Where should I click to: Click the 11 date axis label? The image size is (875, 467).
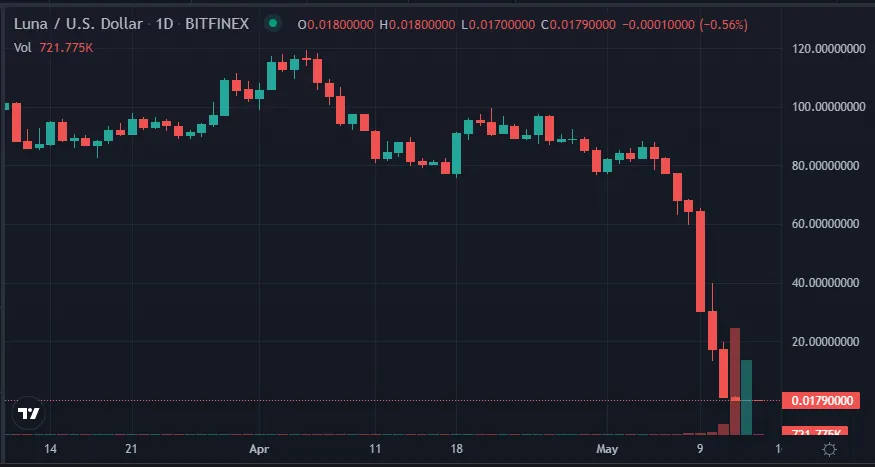(376, 449)
